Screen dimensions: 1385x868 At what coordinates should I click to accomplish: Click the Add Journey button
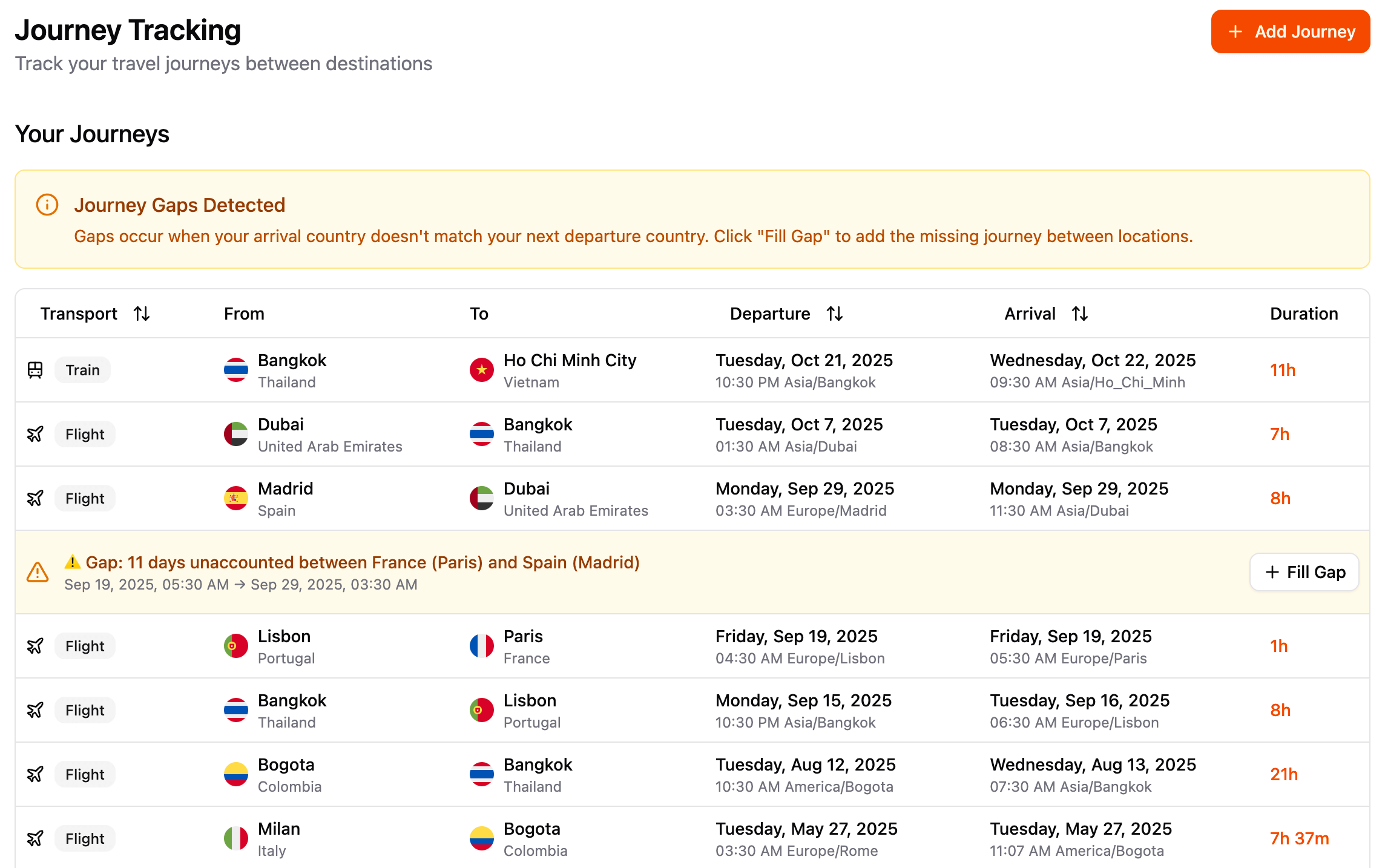click(1290, 31)
